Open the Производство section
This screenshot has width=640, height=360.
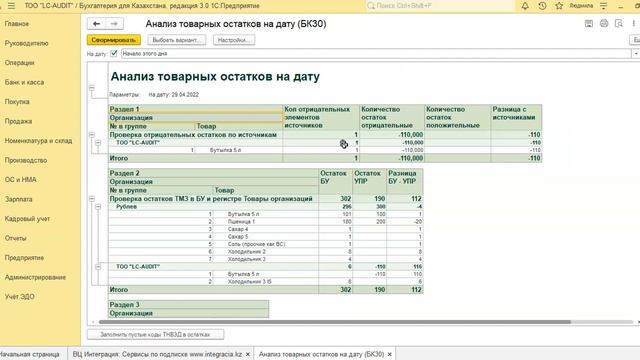26,160
